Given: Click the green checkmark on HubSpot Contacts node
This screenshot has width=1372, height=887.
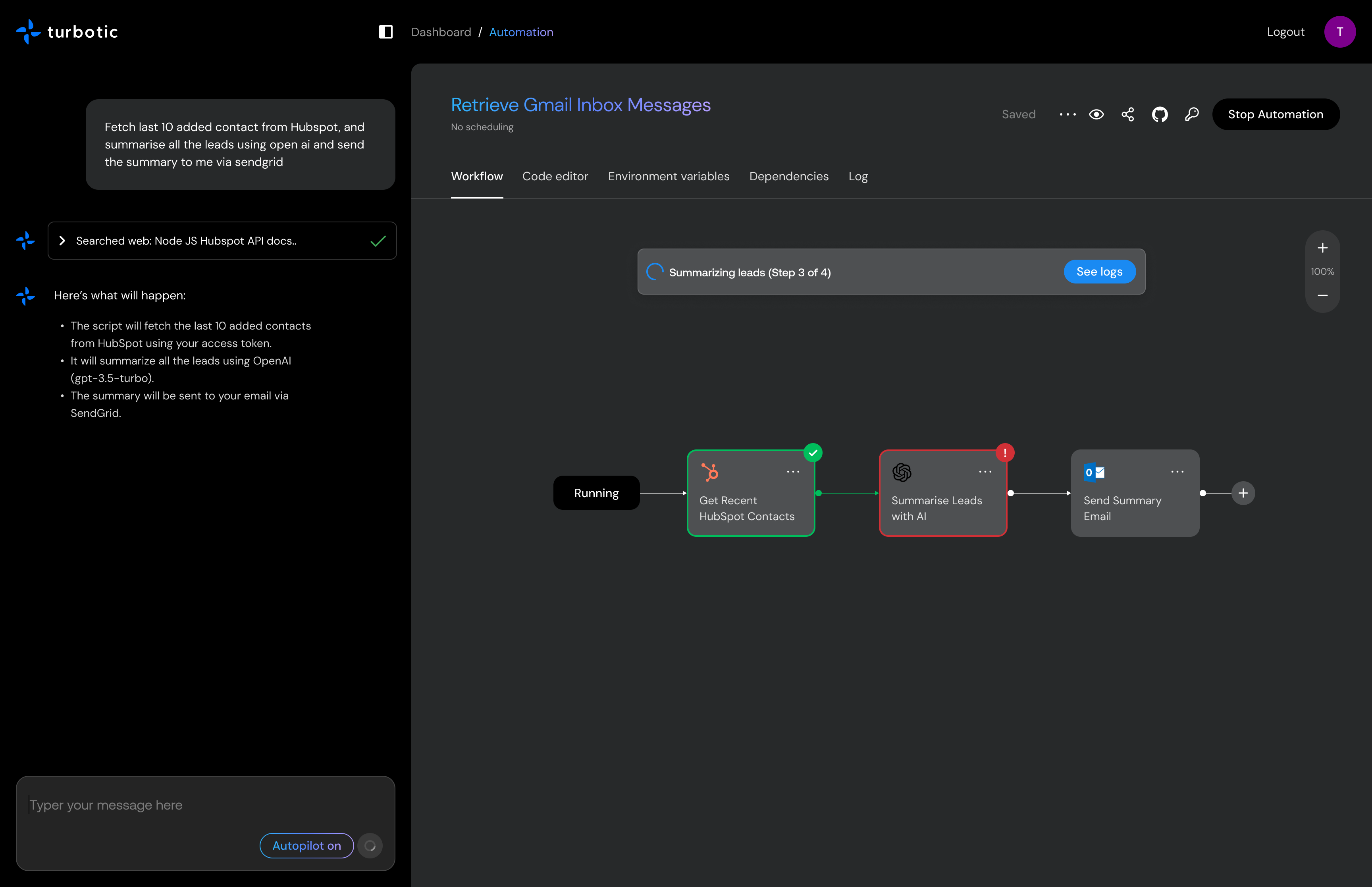Looking at the screenshot, I should (812, 452).
